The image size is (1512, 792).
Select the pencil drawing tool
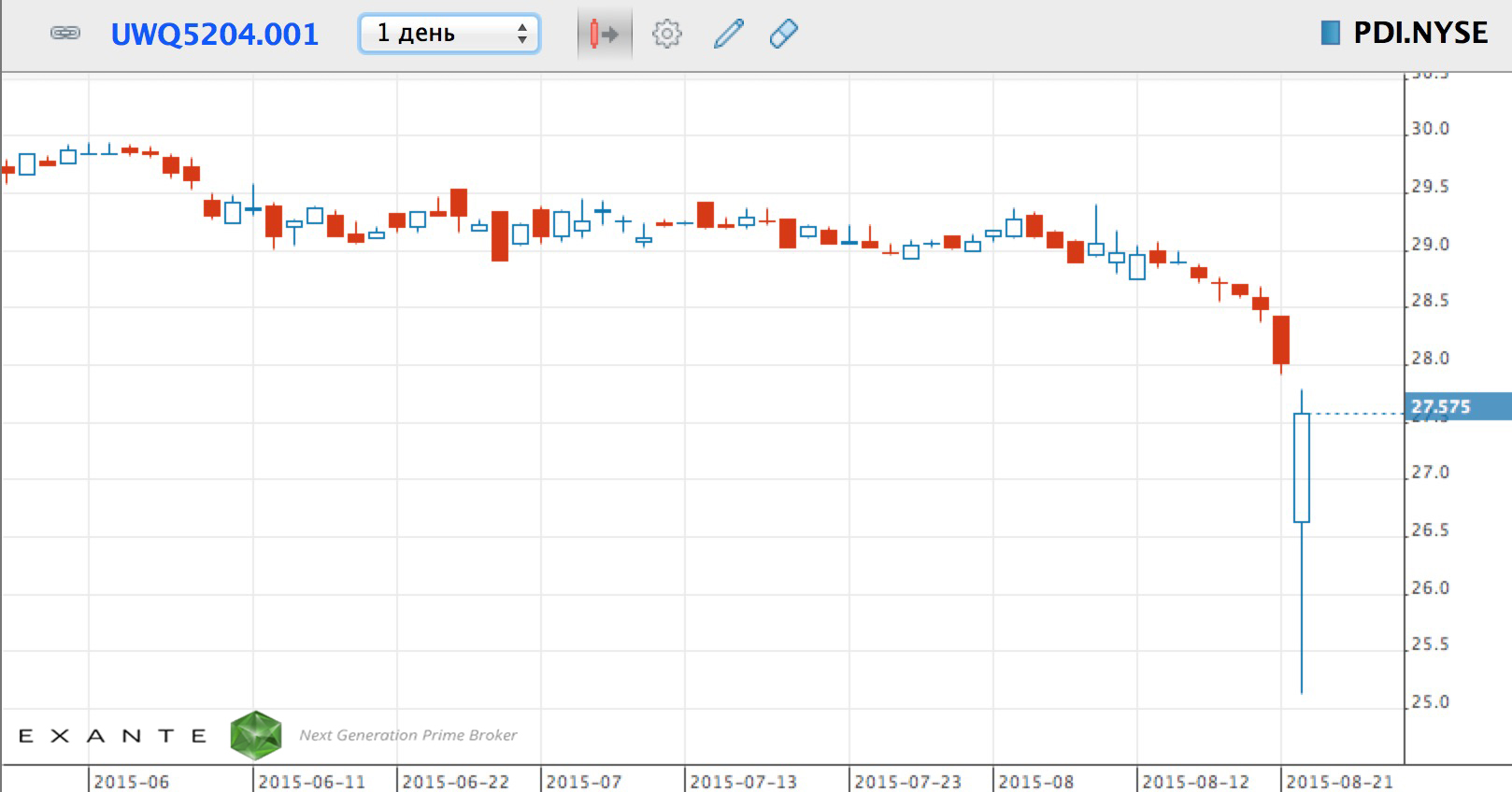pyautogui.click(x=728, y=35)
